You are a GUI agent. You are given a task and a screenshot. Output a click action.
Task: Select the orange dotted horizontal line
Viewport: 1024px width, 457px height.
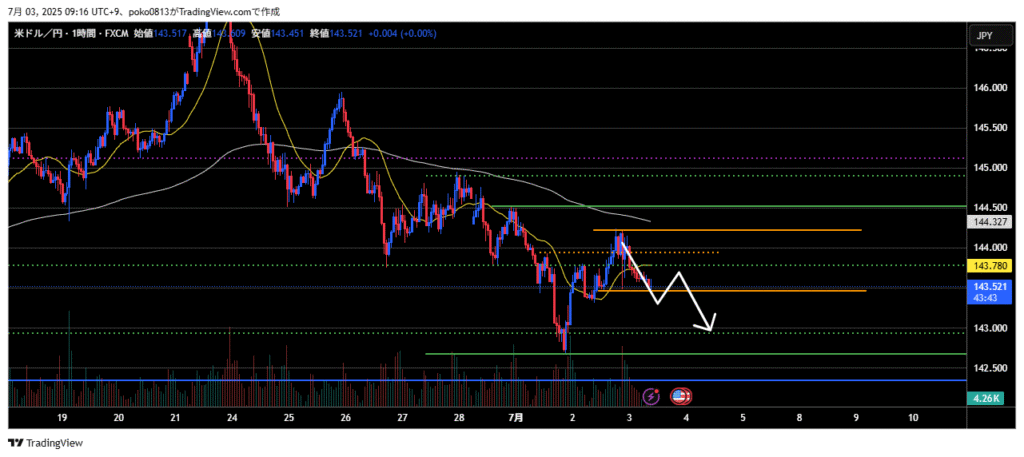(680, 252)
